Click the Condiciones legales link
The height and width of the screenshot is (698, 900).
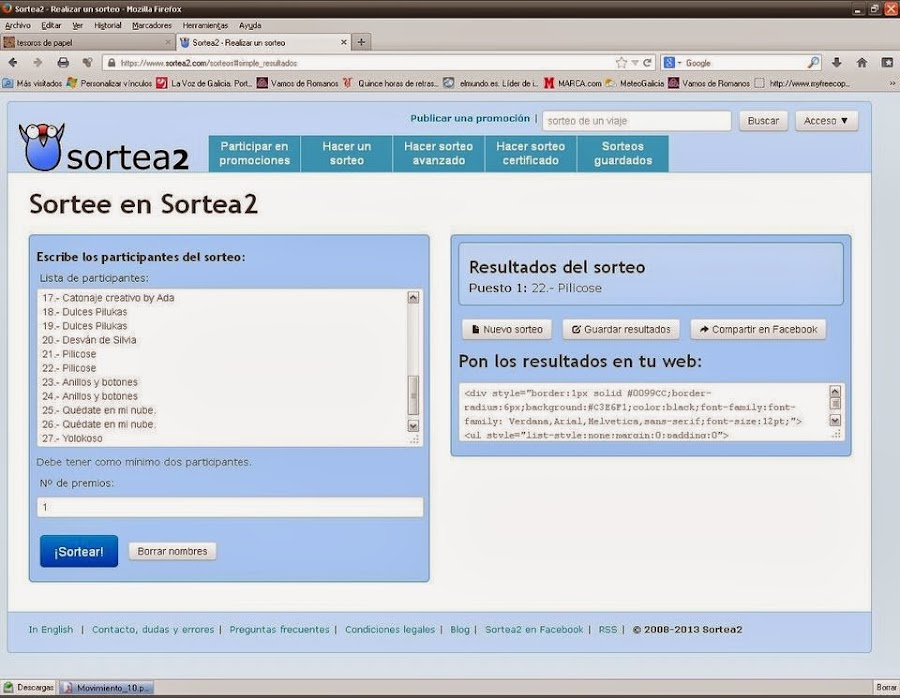tap(390, 630)
